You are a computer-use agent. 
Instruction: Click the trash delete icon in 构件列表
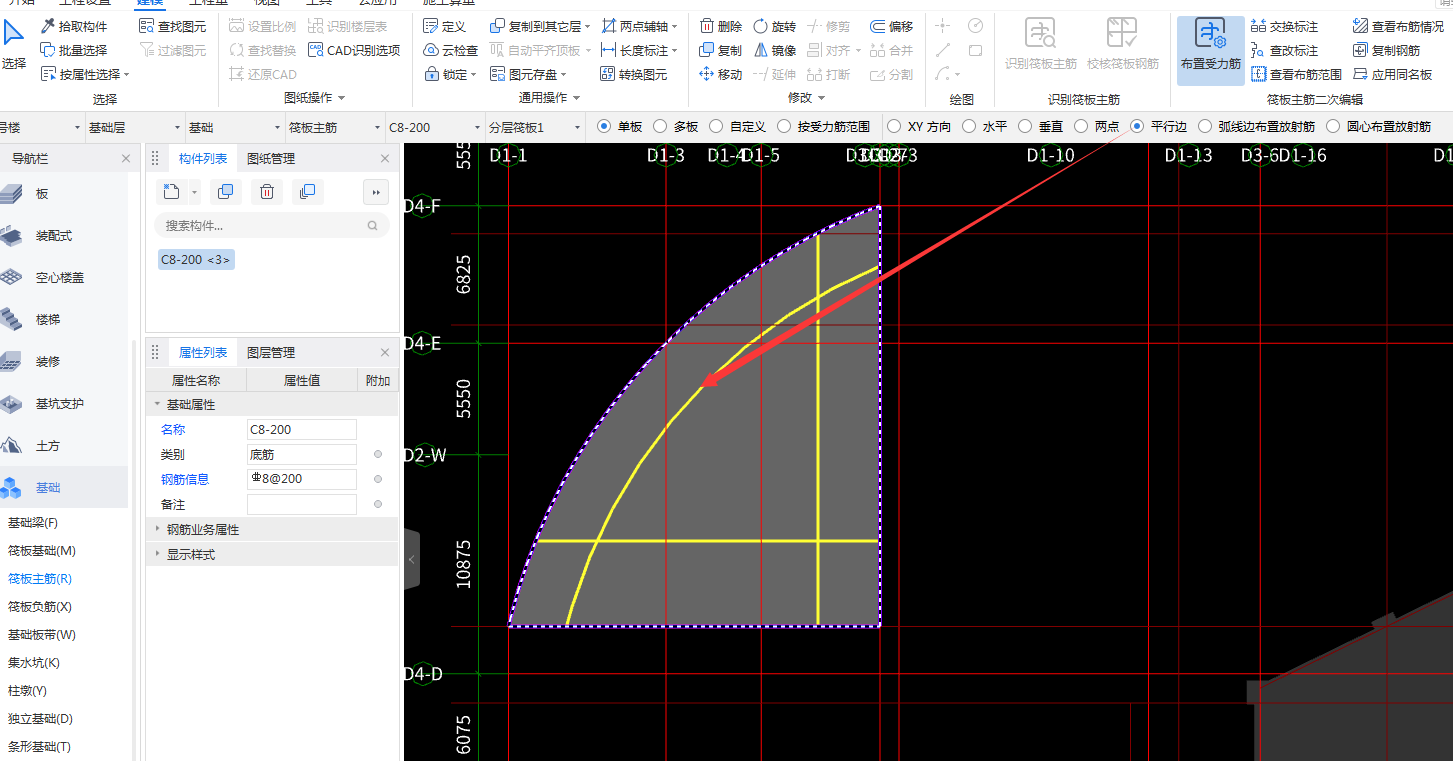[267, 192]
